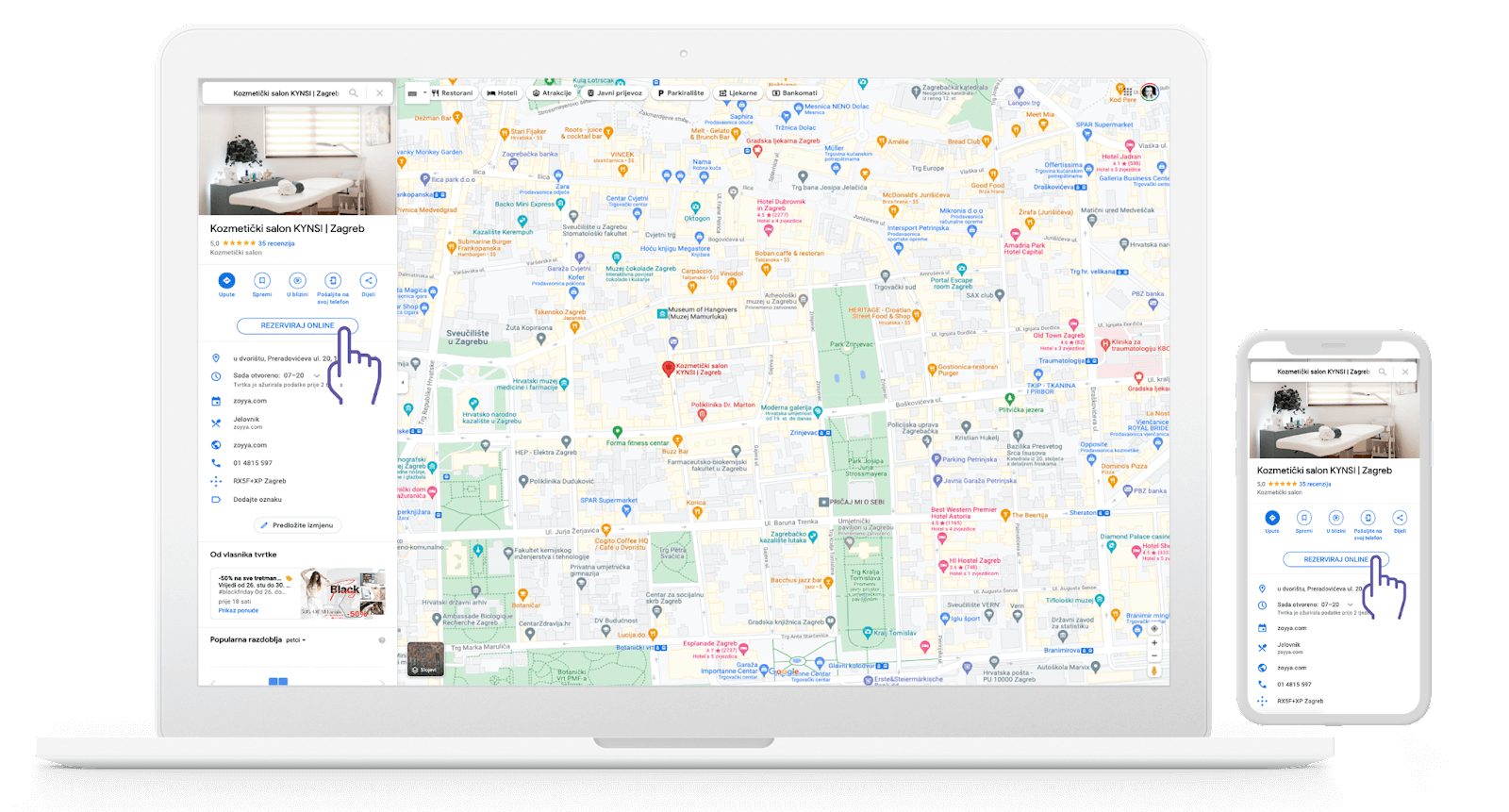The height and width of the screenshot is (812, 1509).
Task: Open the 35 recenzija link on the laptop
Action: click(x=276, y=243)
